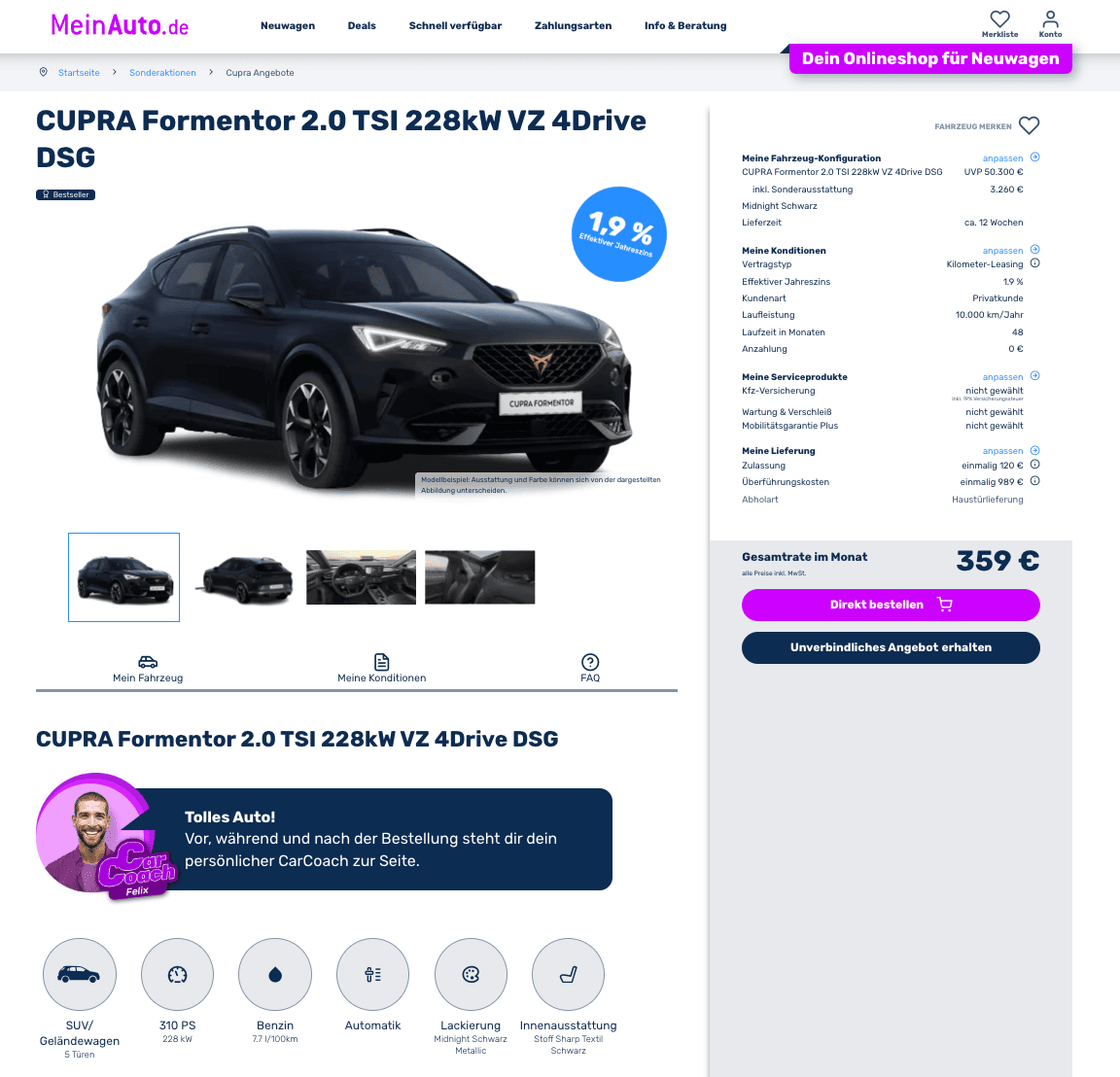
Task: Go to Sonderaktionen breadcrumb link
Action: point(162,73)
